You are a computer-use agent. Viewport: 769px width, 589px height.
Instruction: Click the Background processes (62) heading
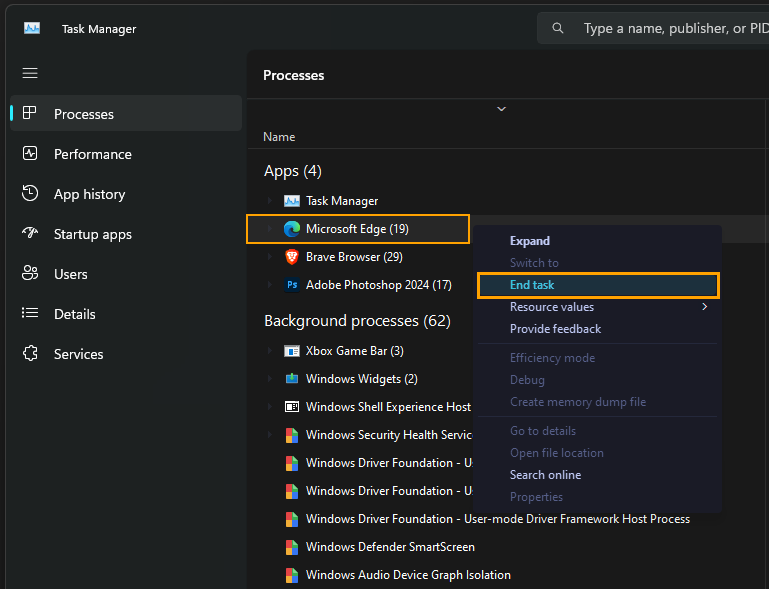tap(357, 321)
